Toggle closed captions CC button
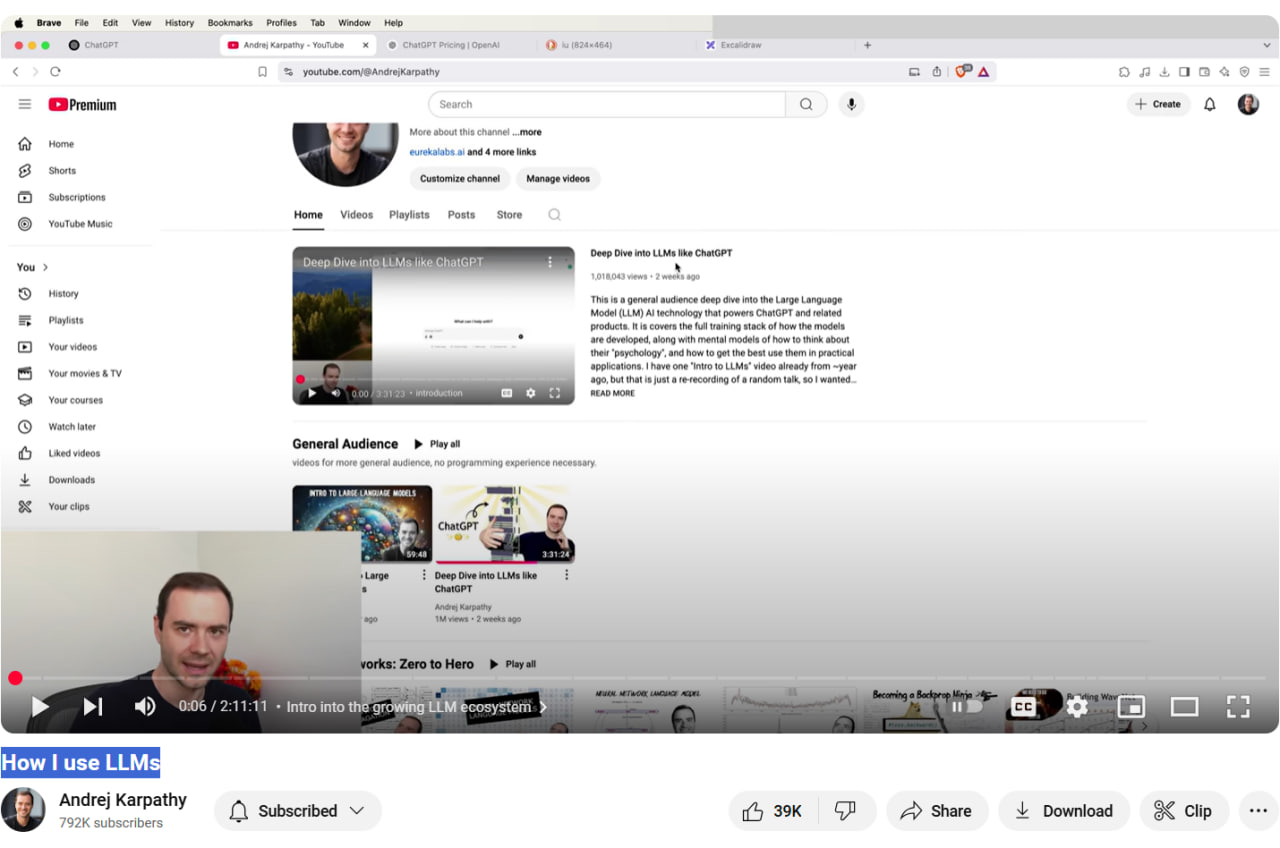The image size is (1280, 848). [x=1023, y=706]
